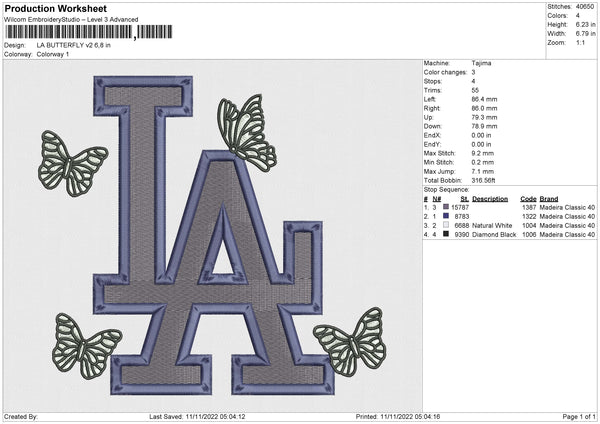Click the Stop Sequence heading

(x=446, y=190)
